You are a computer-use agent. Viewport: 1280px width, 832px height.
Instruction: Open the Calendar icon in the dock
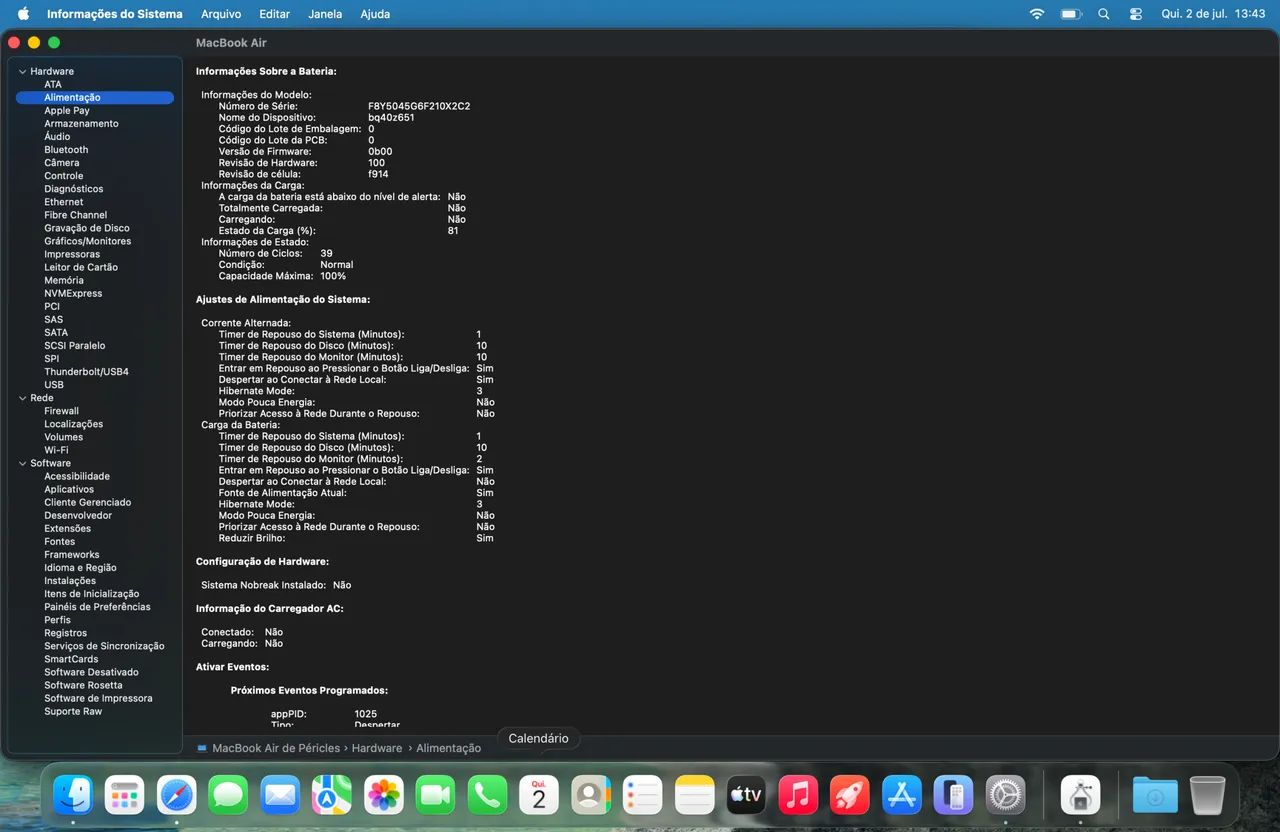(539, 796)
